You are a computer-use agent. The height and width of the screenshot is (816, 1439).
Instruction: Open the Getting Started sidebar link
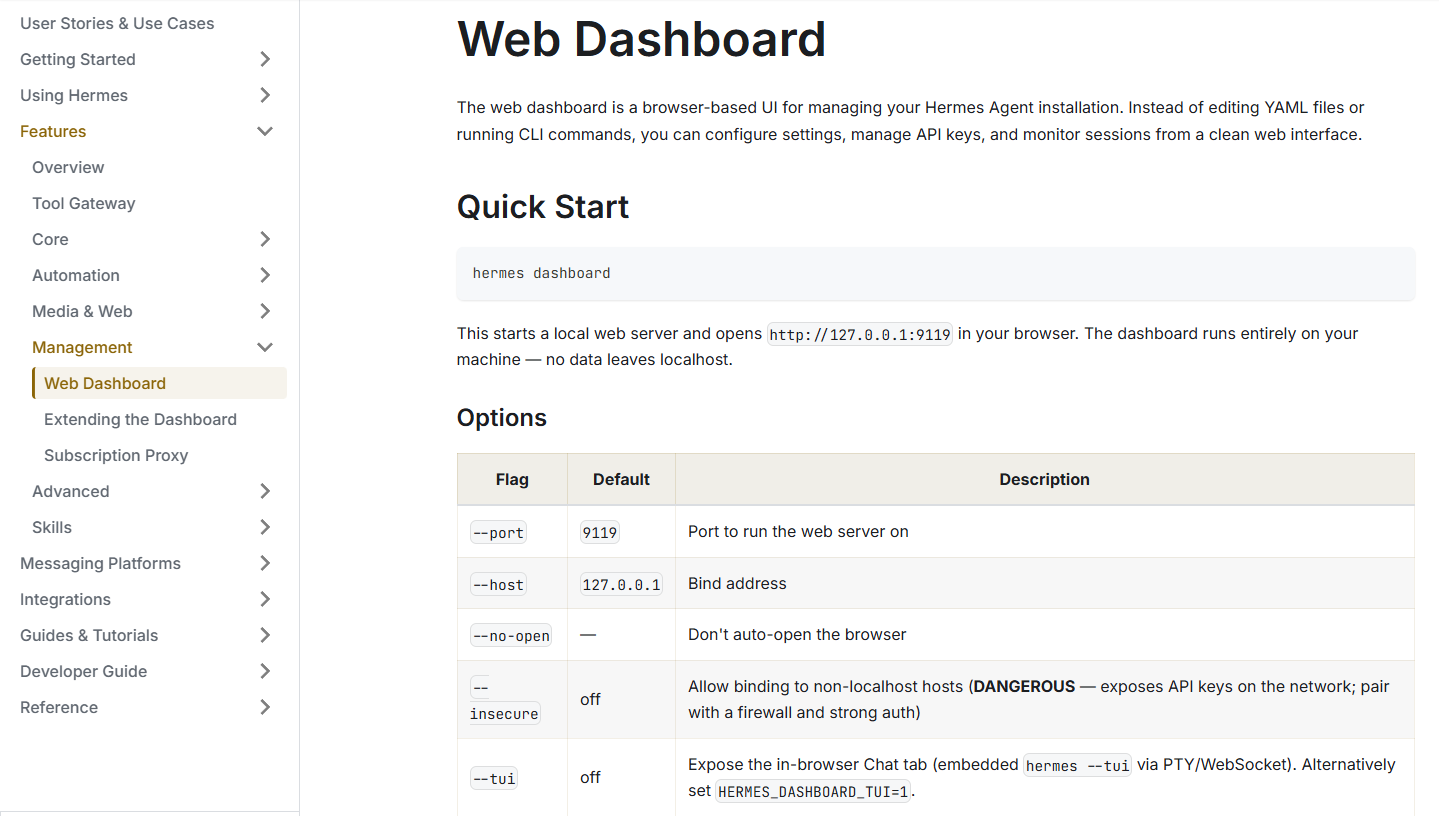click(78, 59)
